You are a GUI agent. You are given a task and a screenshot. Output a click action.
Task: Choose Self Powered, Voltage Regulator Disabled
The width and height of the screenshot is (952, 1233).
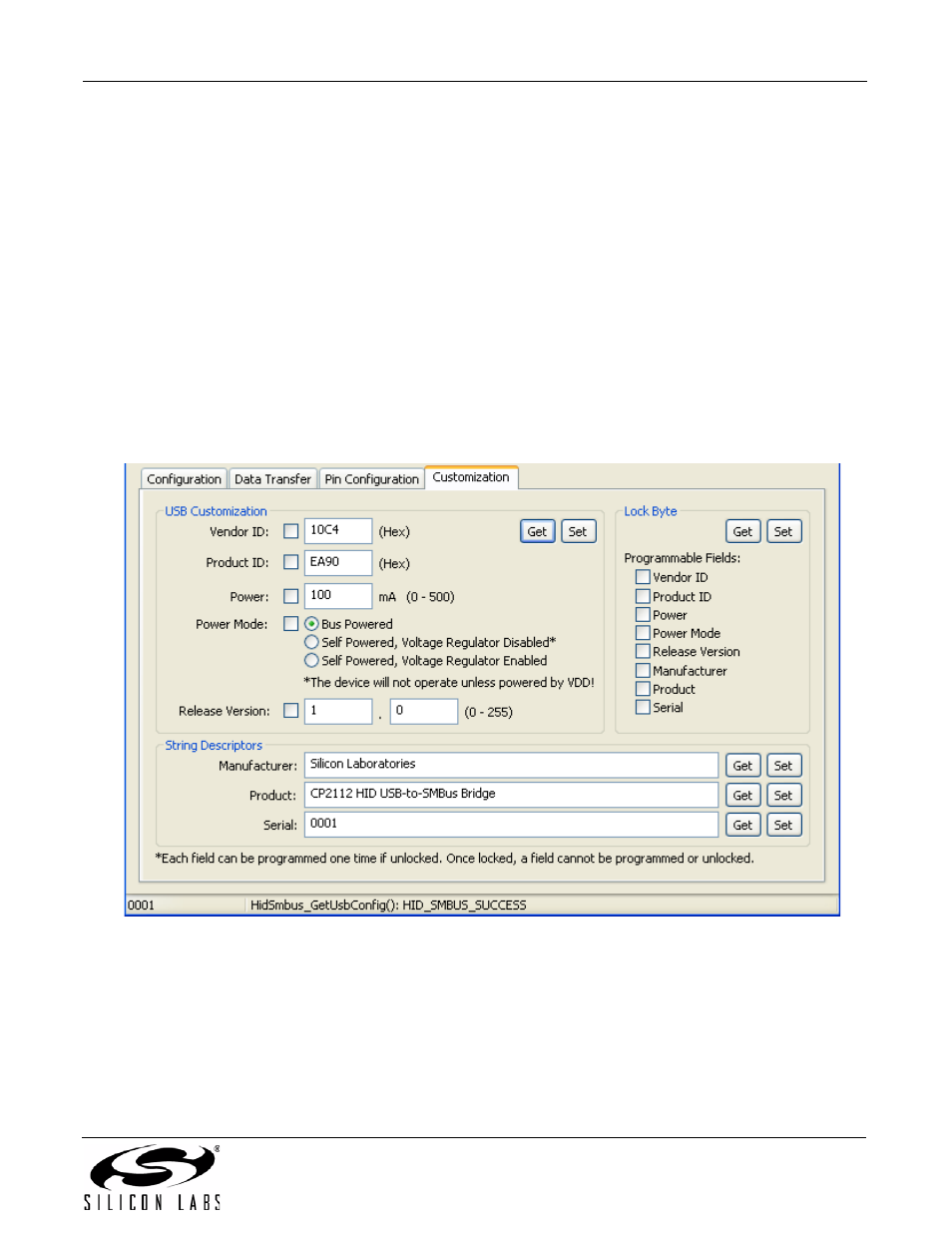pyautogui.click(x=311, y=642)
